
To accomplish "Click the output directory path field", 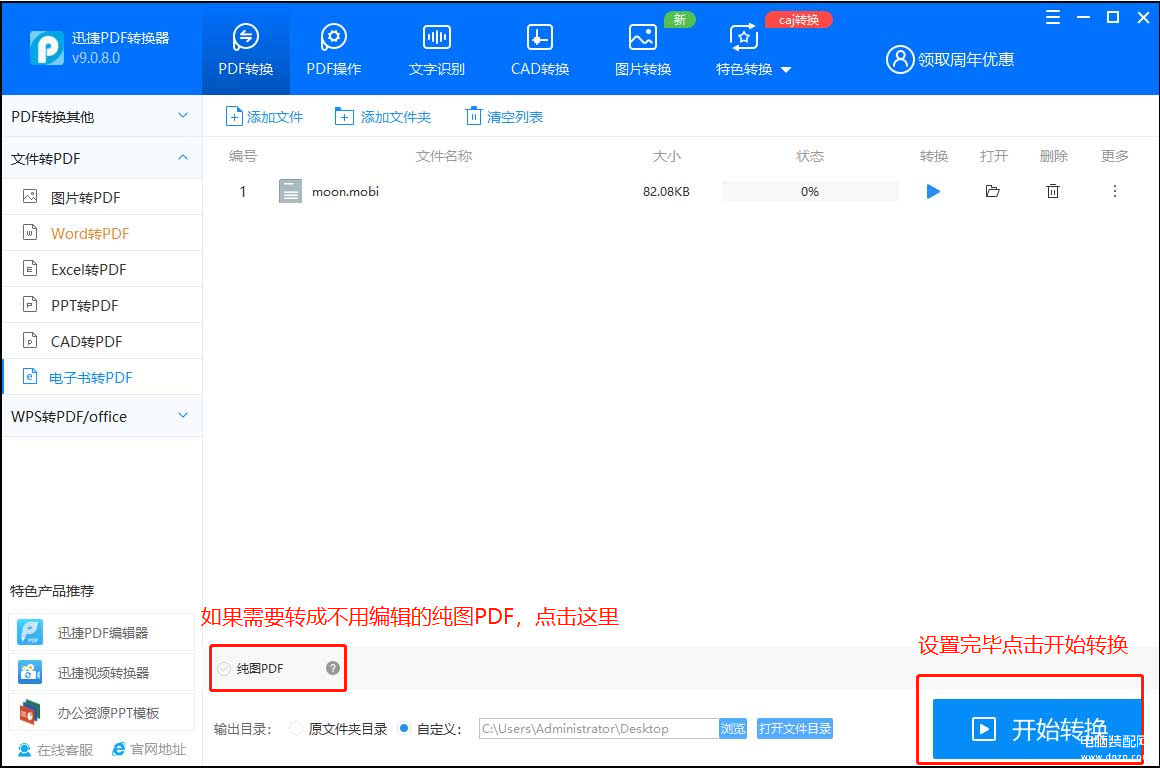I will click(598, 729).
